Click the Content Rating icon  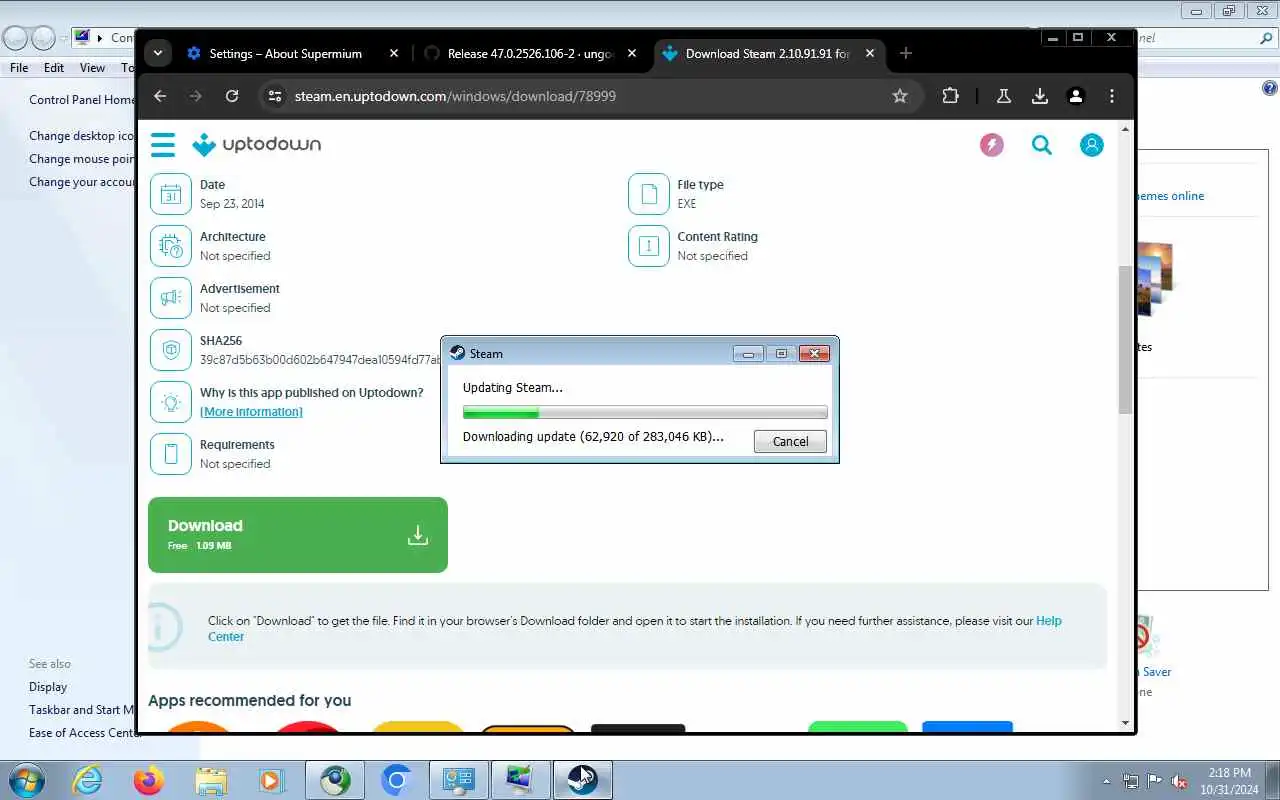pos(649,246)
